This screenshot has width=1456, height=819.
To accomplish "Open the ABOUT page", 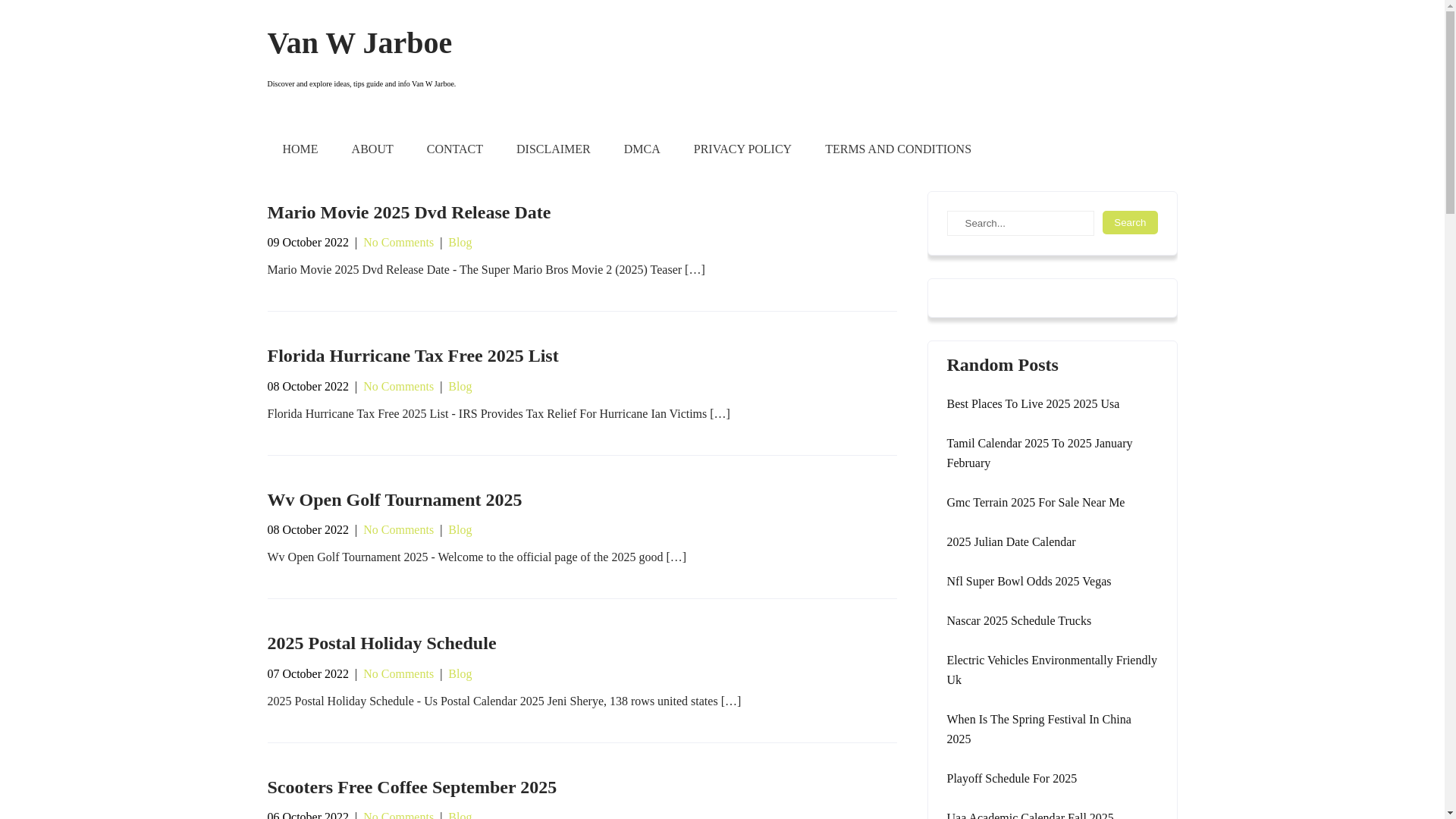I will [x=372, y=149].
